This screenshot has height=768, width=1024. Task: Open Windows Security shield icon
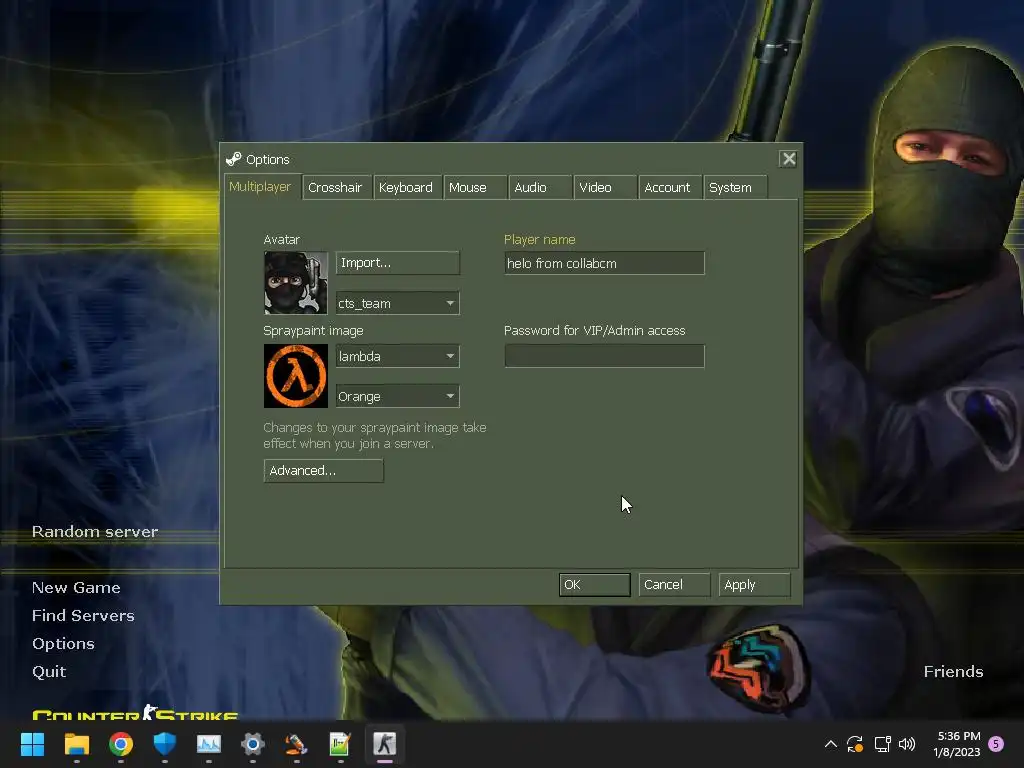click(x=165, y=744)
